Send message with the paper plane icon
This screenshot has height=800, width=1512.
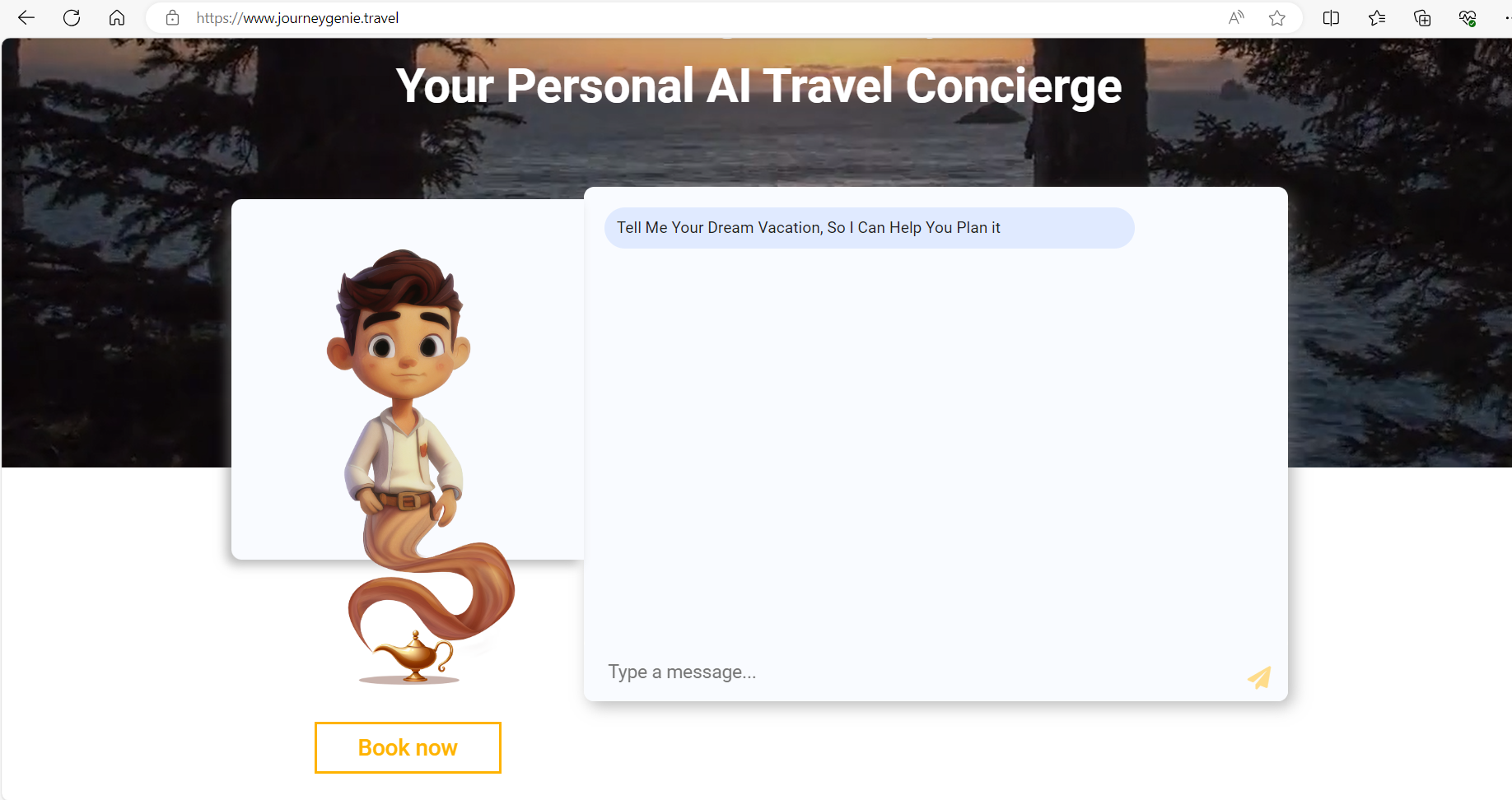pyautogui.click(x=1259, y=677)
